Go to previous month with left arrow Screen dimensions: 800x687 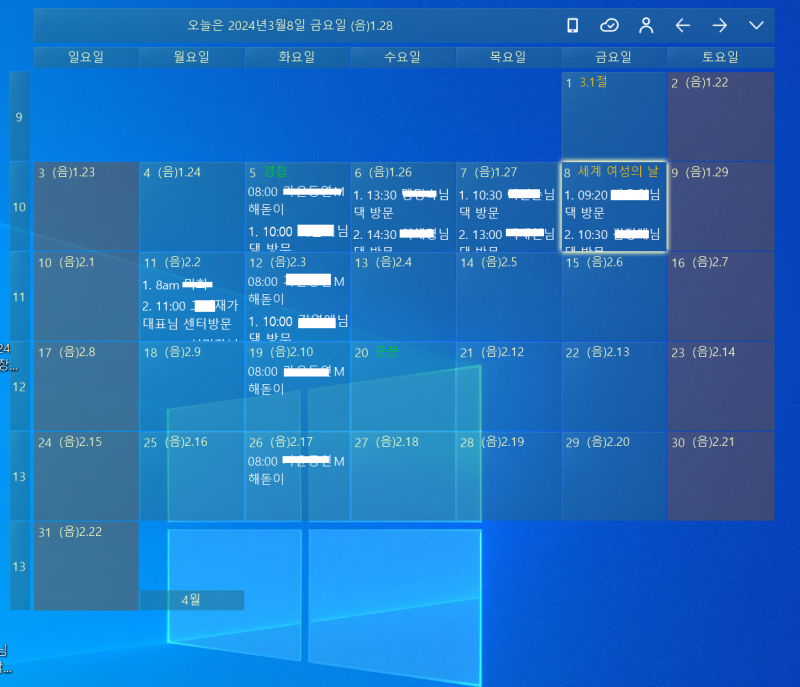click(683, 25)
